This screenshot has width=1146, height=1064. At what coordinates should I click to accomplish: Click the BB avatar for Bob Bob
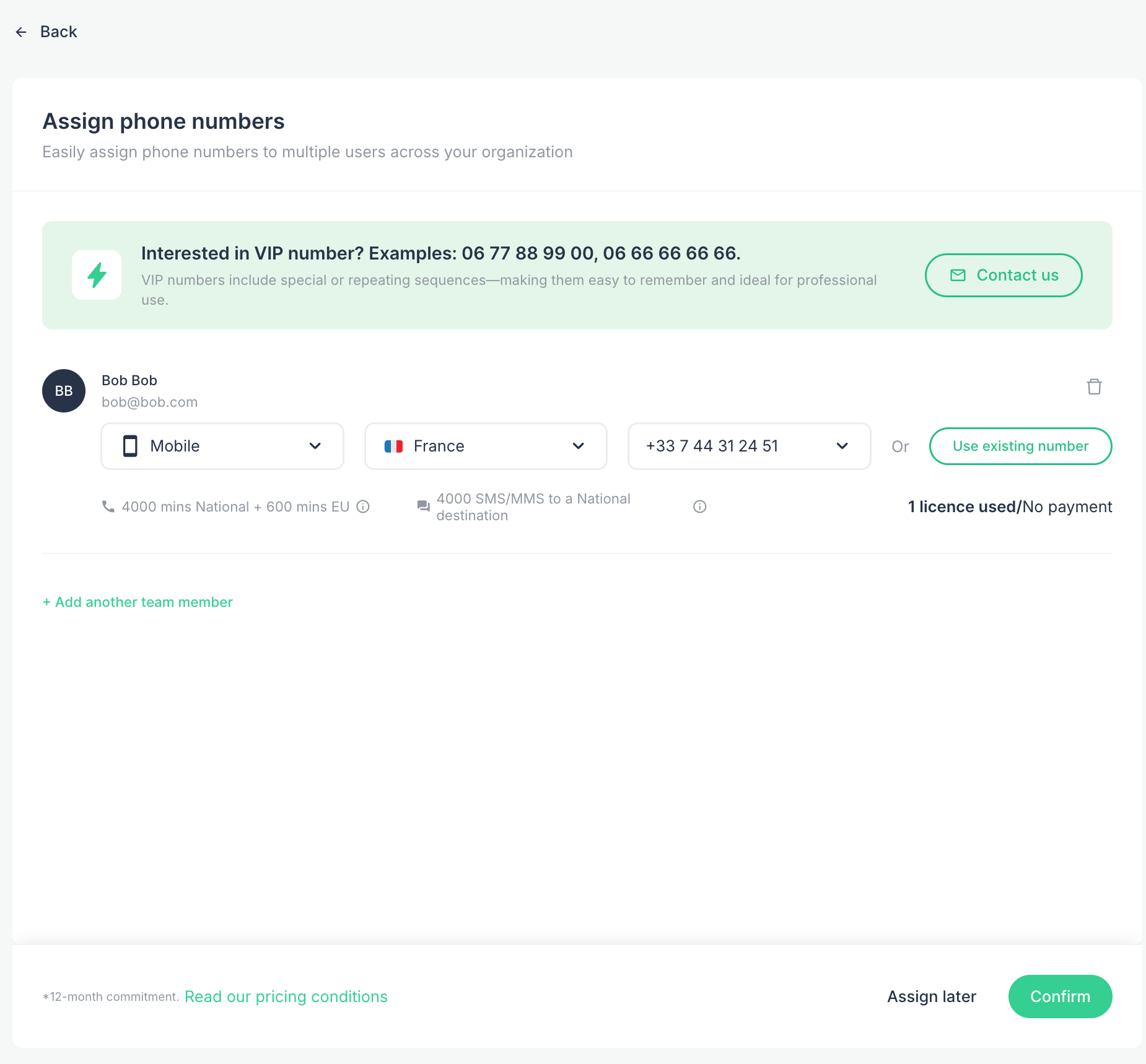pos(64,391)
